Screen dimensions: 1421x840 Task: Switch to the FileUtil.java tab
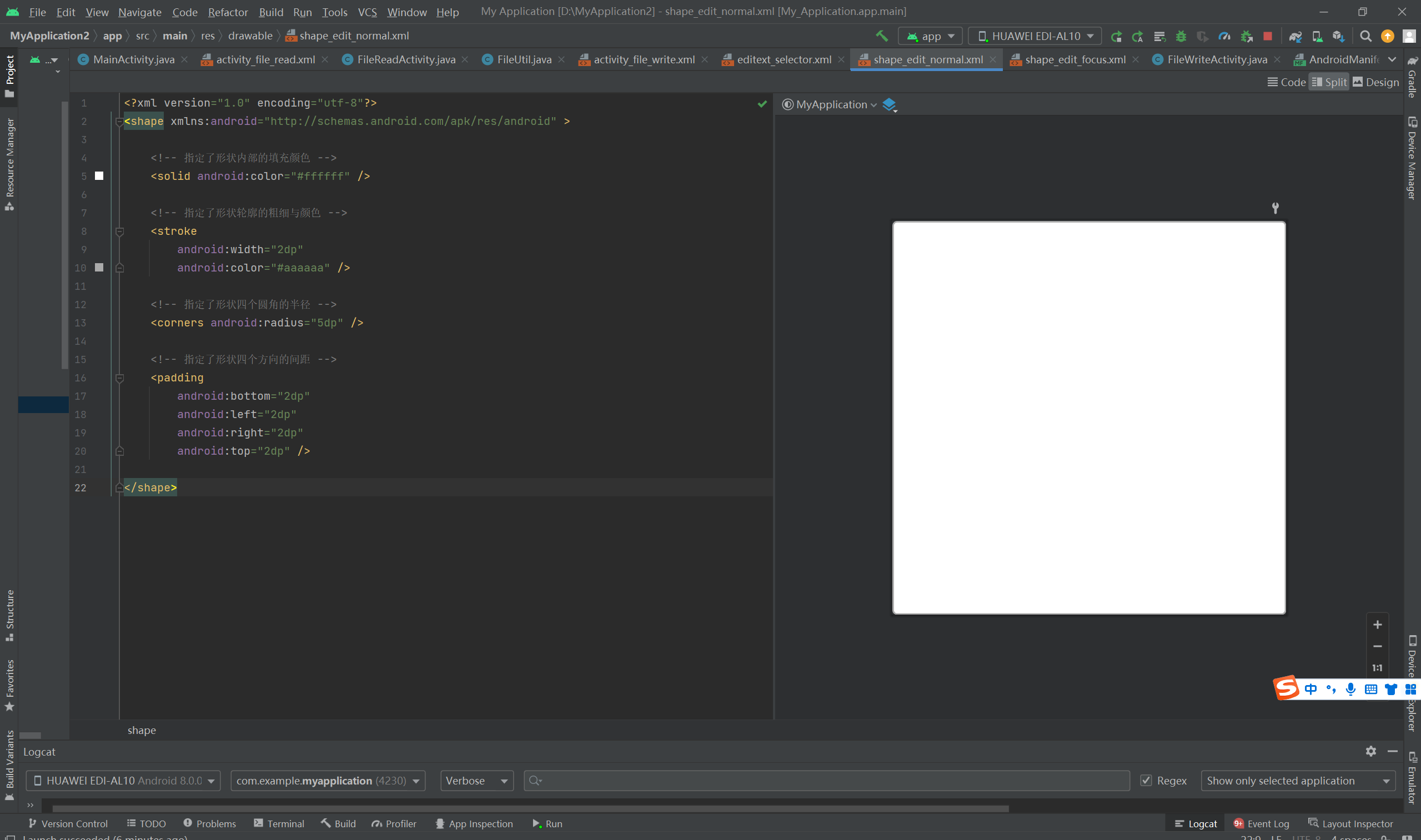(524, 59)
